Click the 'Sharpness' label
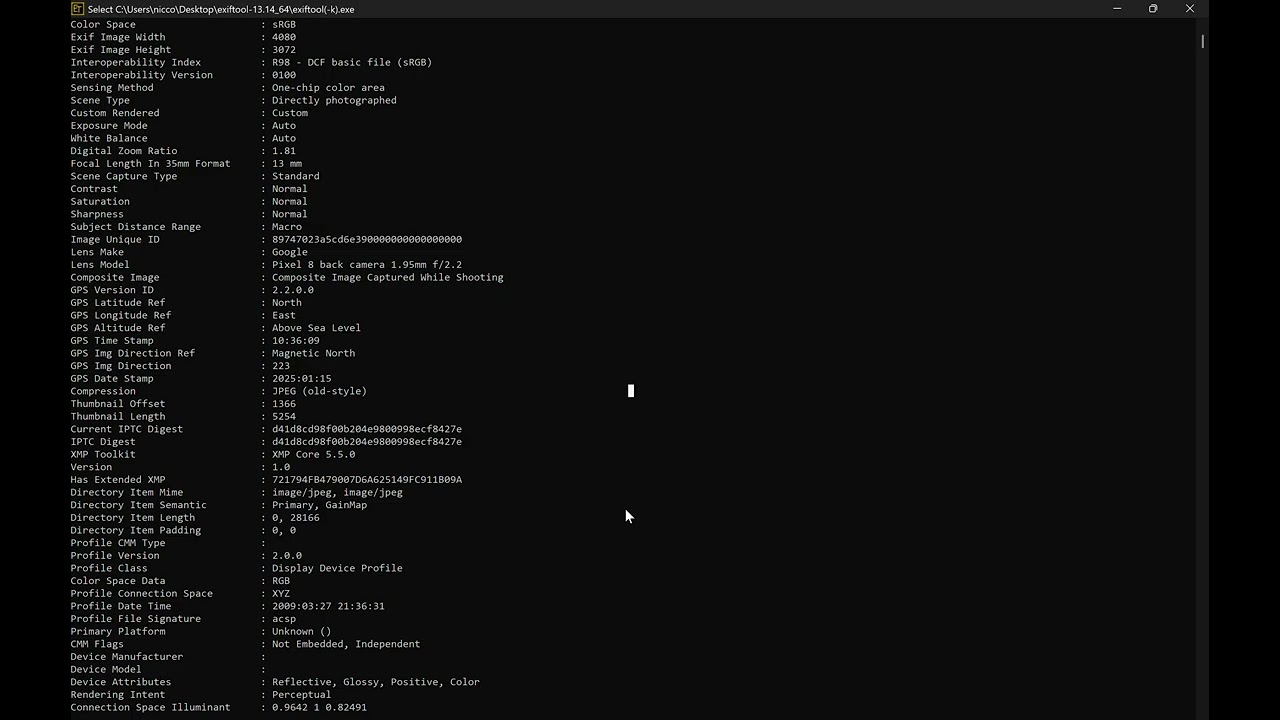This screenshot has height=720, width=1280. (x=97, y=214)
